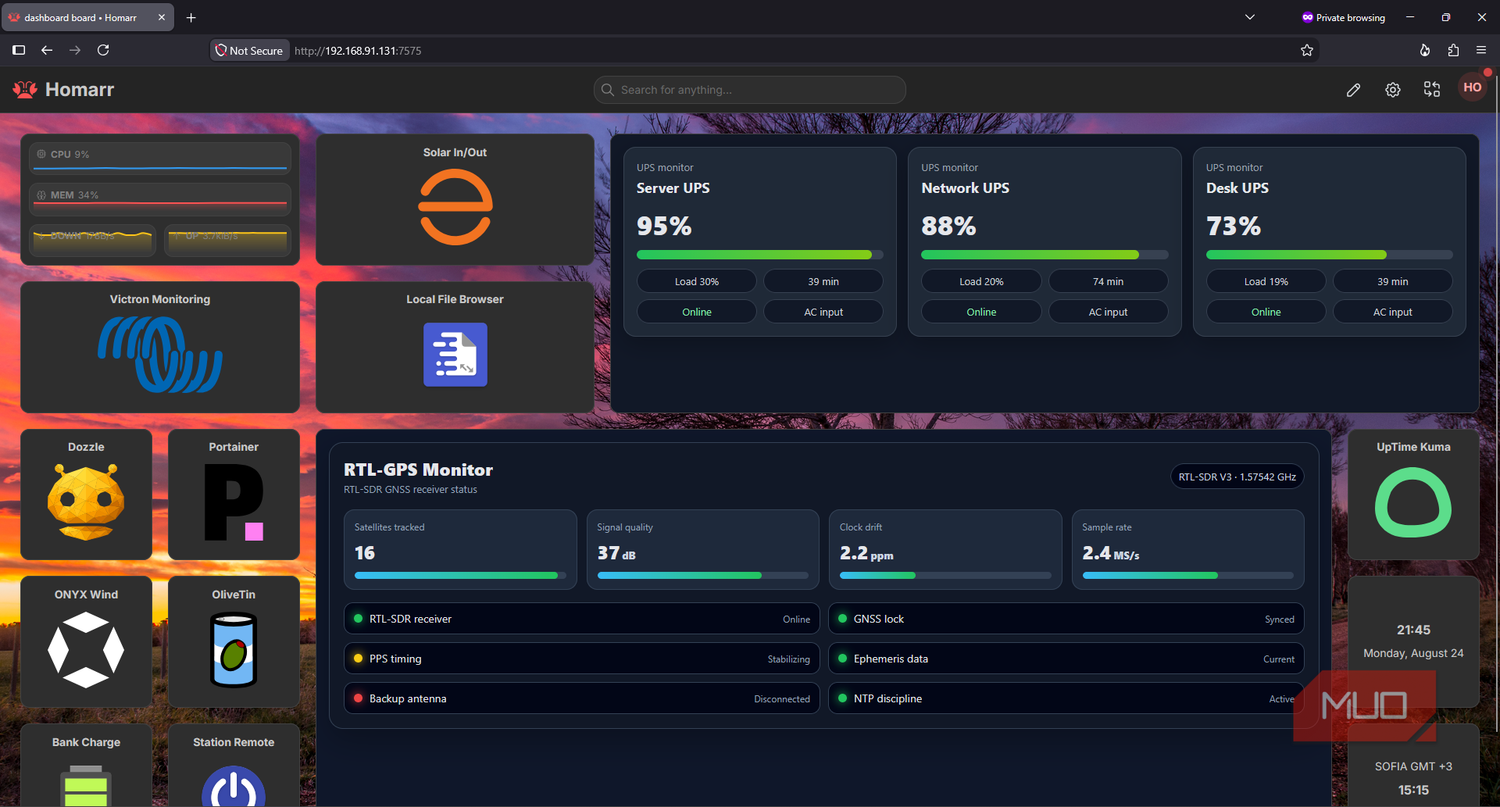Click the MEM usage graph
Viewport: 1500px width, 807px height.
(x=160, y=199)
